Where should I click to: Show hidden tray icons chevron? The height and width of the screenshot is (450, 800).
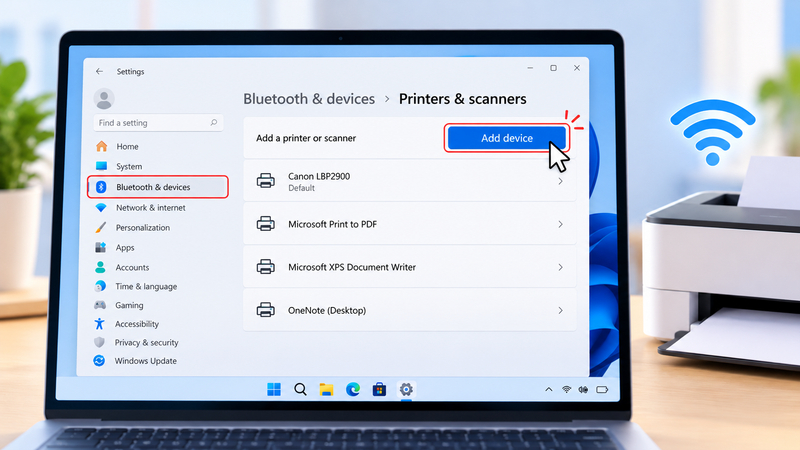pyautogui.click(x=548, y=390)
